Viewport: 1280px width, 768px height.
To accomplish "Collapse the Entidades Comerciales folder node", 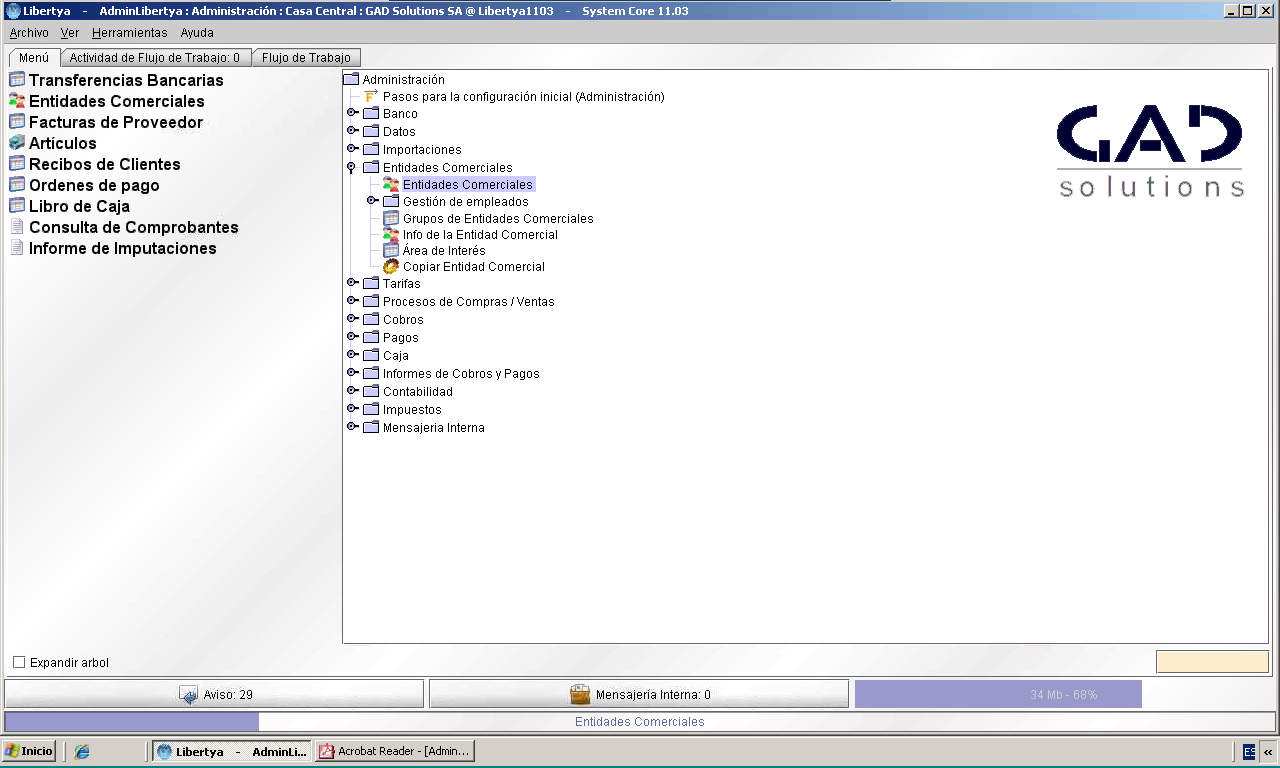I will pos(351,168).
